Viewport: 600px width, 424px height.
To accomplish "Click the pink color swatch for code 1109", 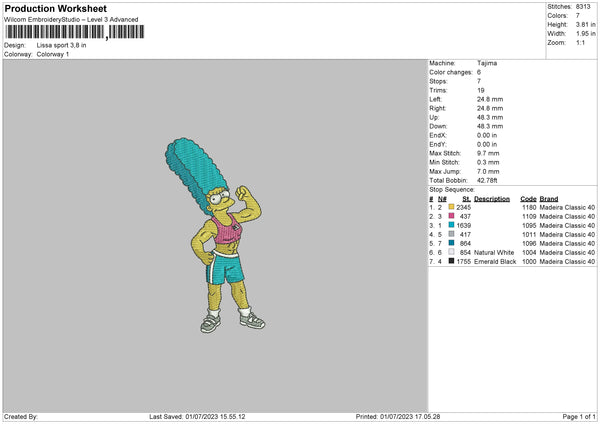I will tap(451, 216).
